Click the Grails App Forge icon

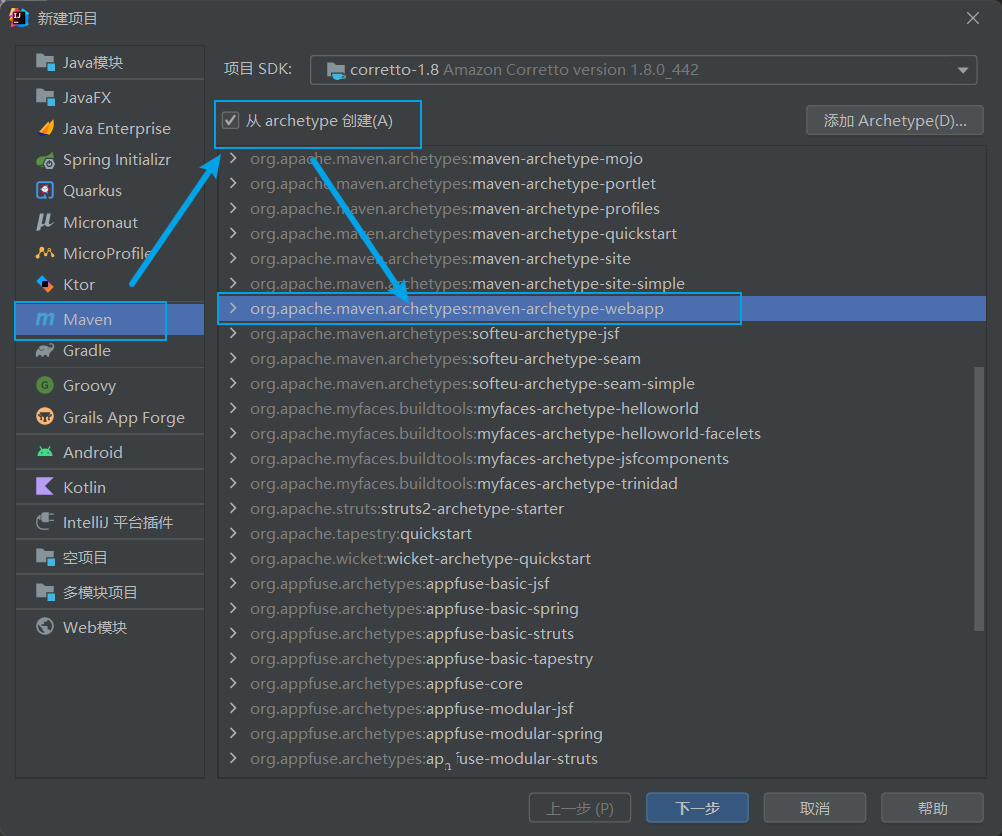point(45,417)
